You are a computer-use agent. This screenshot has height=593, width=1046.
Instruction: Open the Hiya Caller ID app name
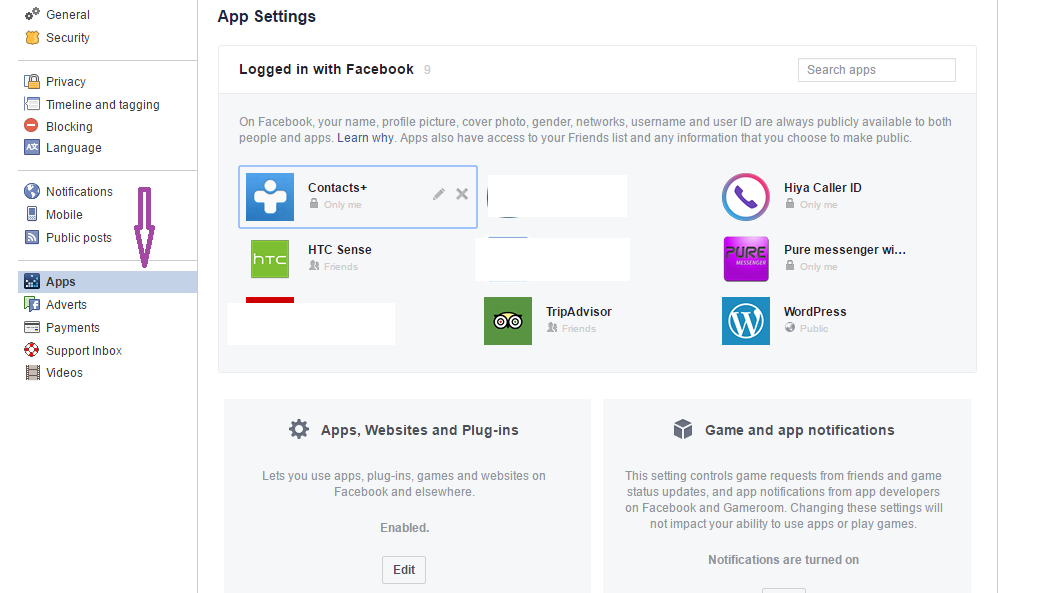click(823, 188)
